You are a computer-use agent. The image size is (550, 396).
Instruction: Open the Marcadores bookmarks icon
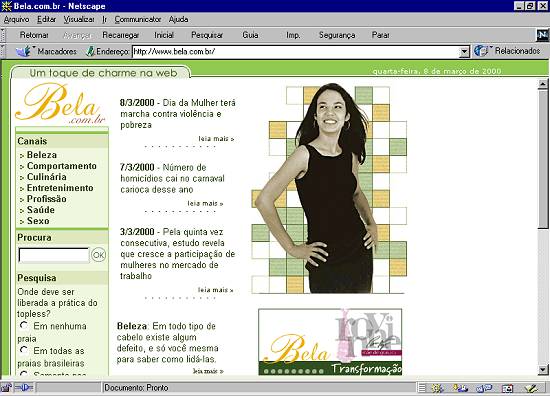click(23, 52)
